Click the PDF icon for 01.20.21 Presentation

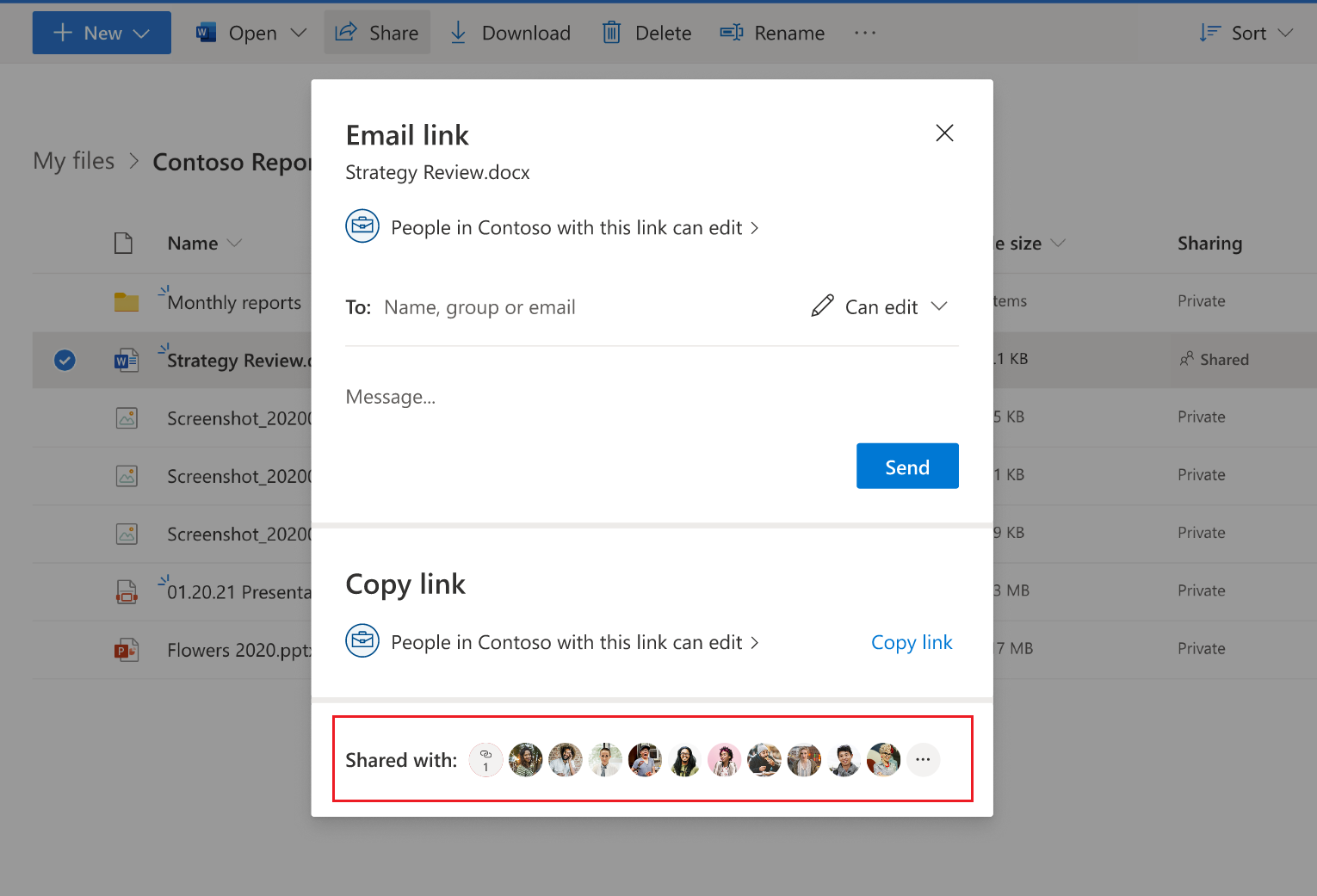[x=127, y=591]
